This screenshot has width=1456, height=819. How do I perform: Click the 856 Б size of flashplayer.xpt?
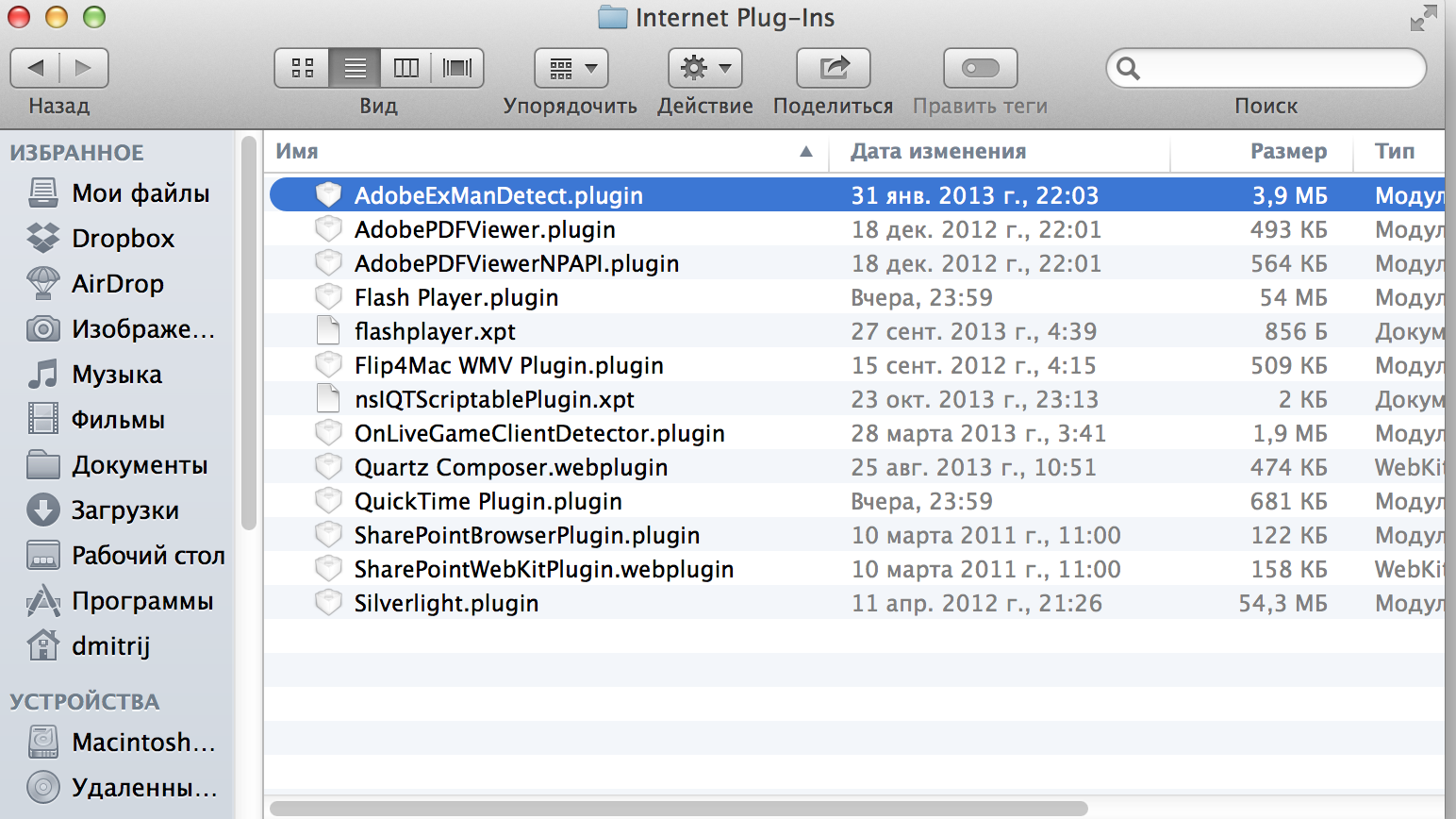(x=1297, y=331)
